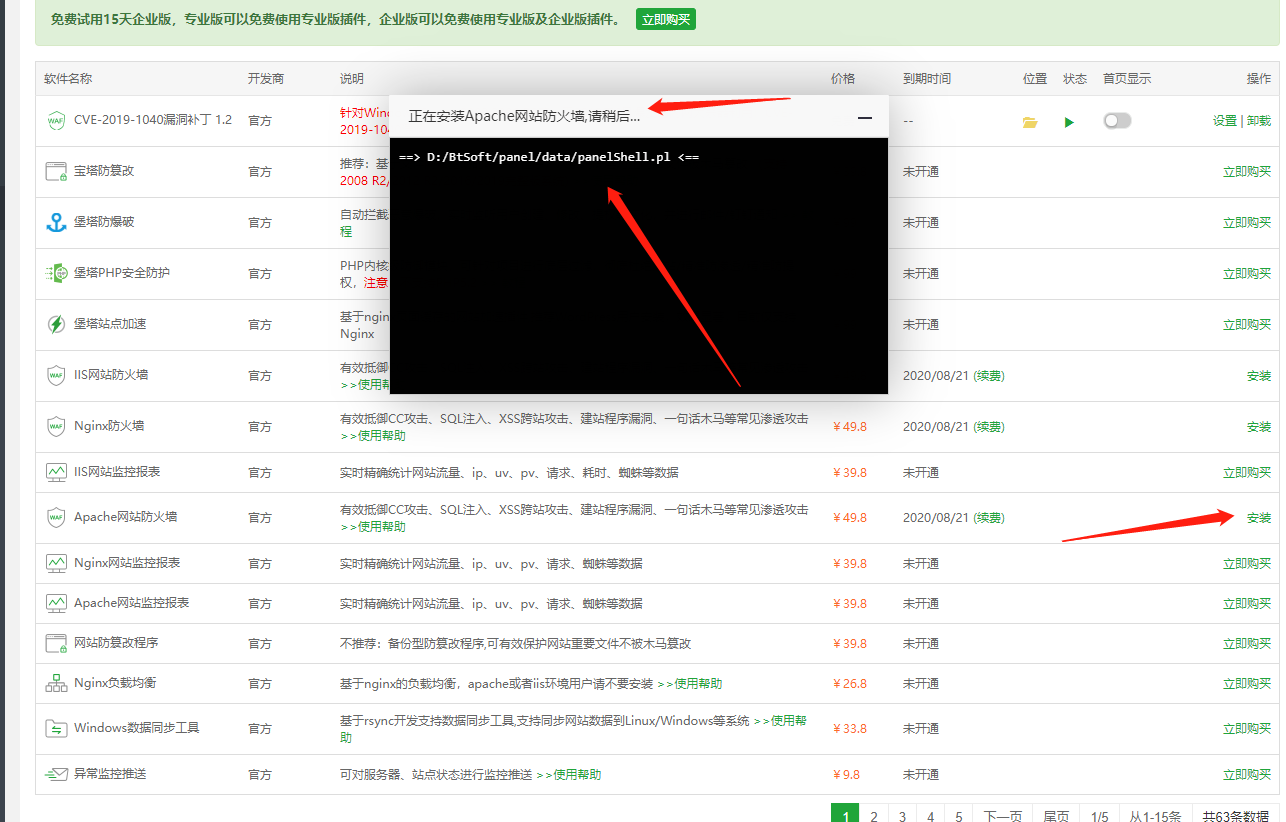Go to page 2 in pagination
Image resolution: width=1286 pixels, height=822 pixels.
click(874, 815)
